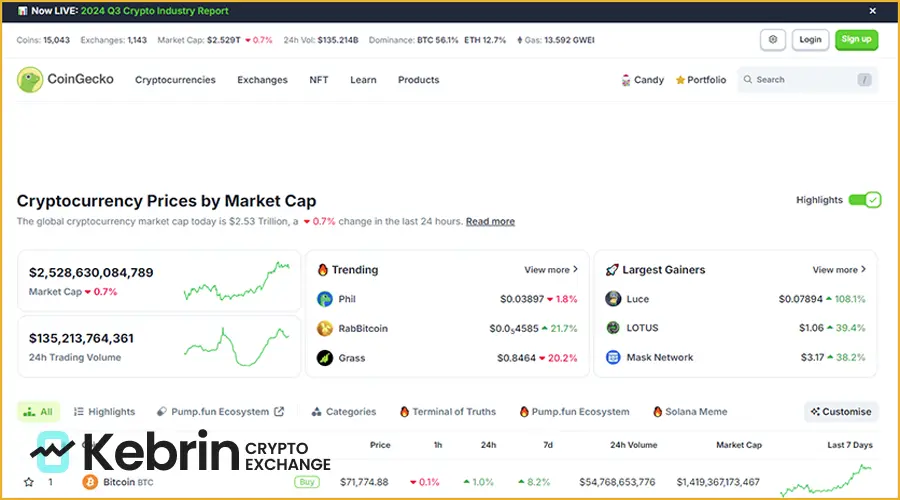
Task: Click the Customise sparkle icon
Action: pyautogui.click(x=815, y=412)
